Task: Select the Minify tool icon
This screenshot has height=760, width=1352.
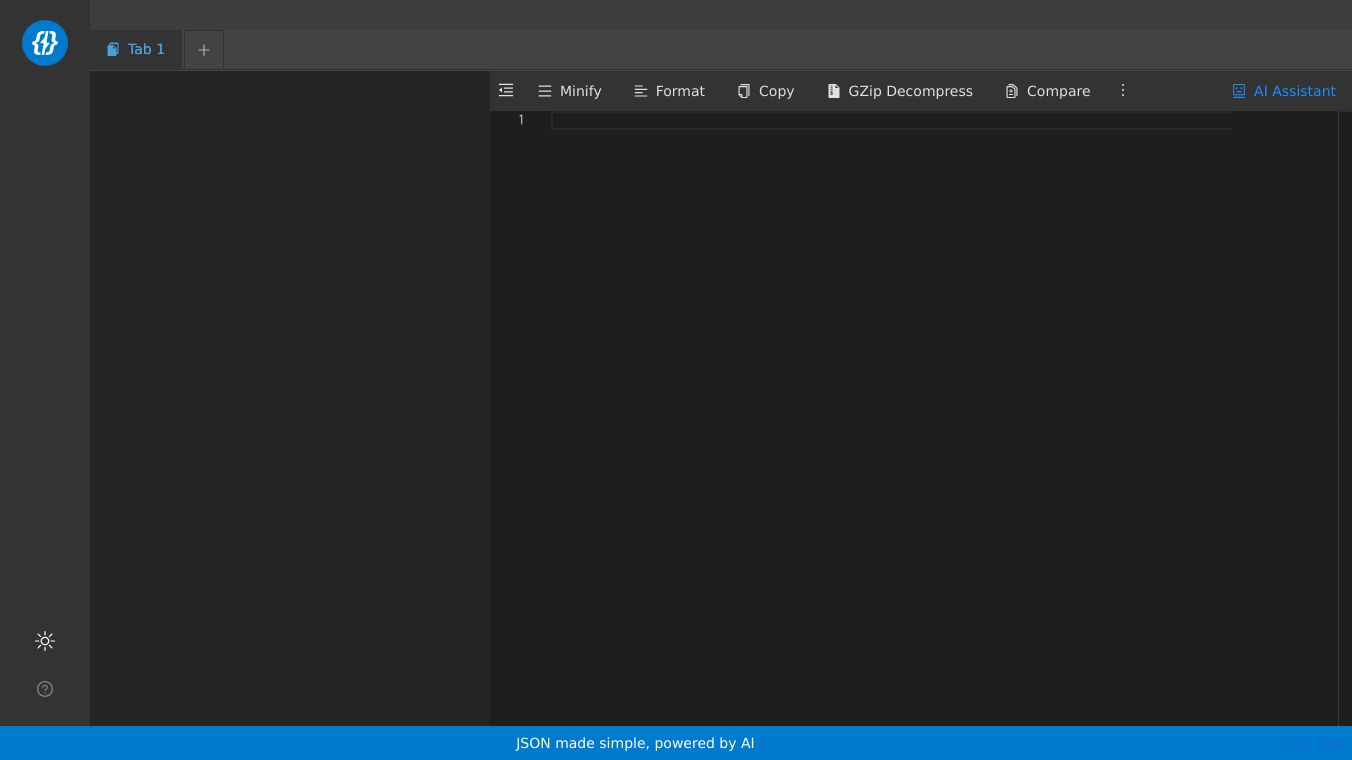Action: tap(545, 91)
